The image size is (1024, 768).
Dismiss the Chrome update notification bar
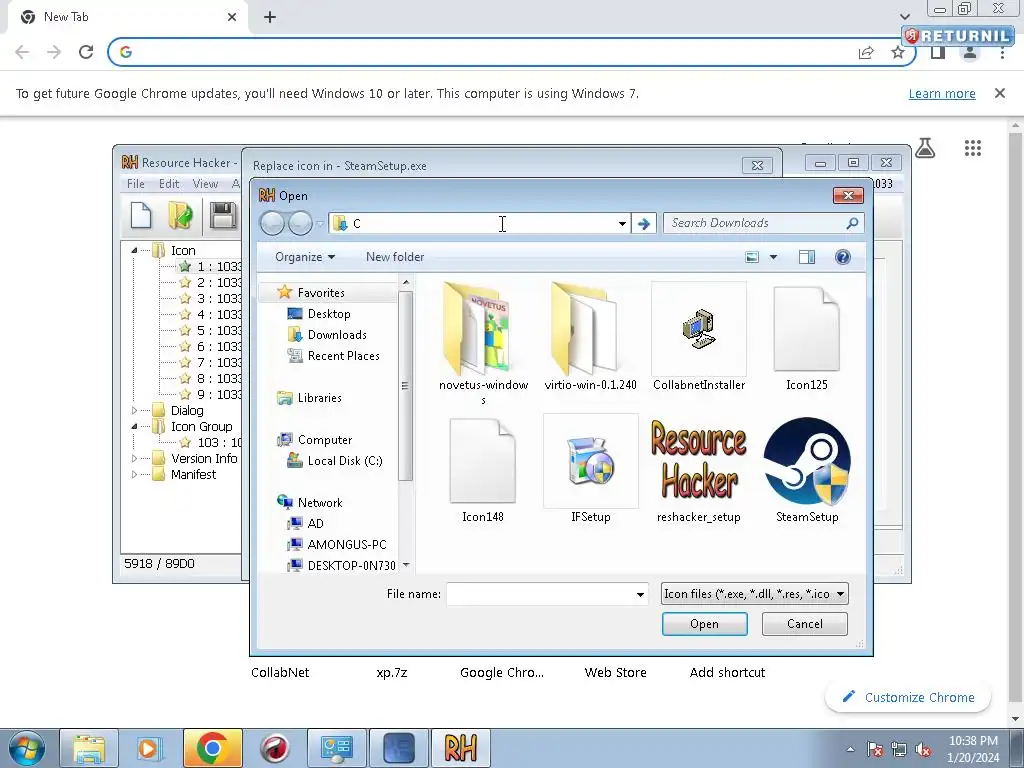pyautogui.click(x=999, y=93)
